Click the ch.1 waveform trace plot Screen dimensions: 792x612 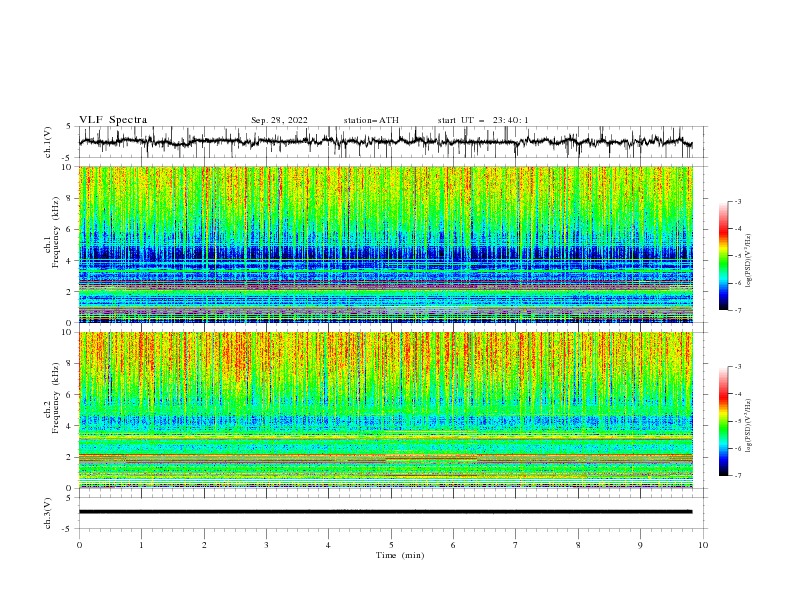coord(385,142)
